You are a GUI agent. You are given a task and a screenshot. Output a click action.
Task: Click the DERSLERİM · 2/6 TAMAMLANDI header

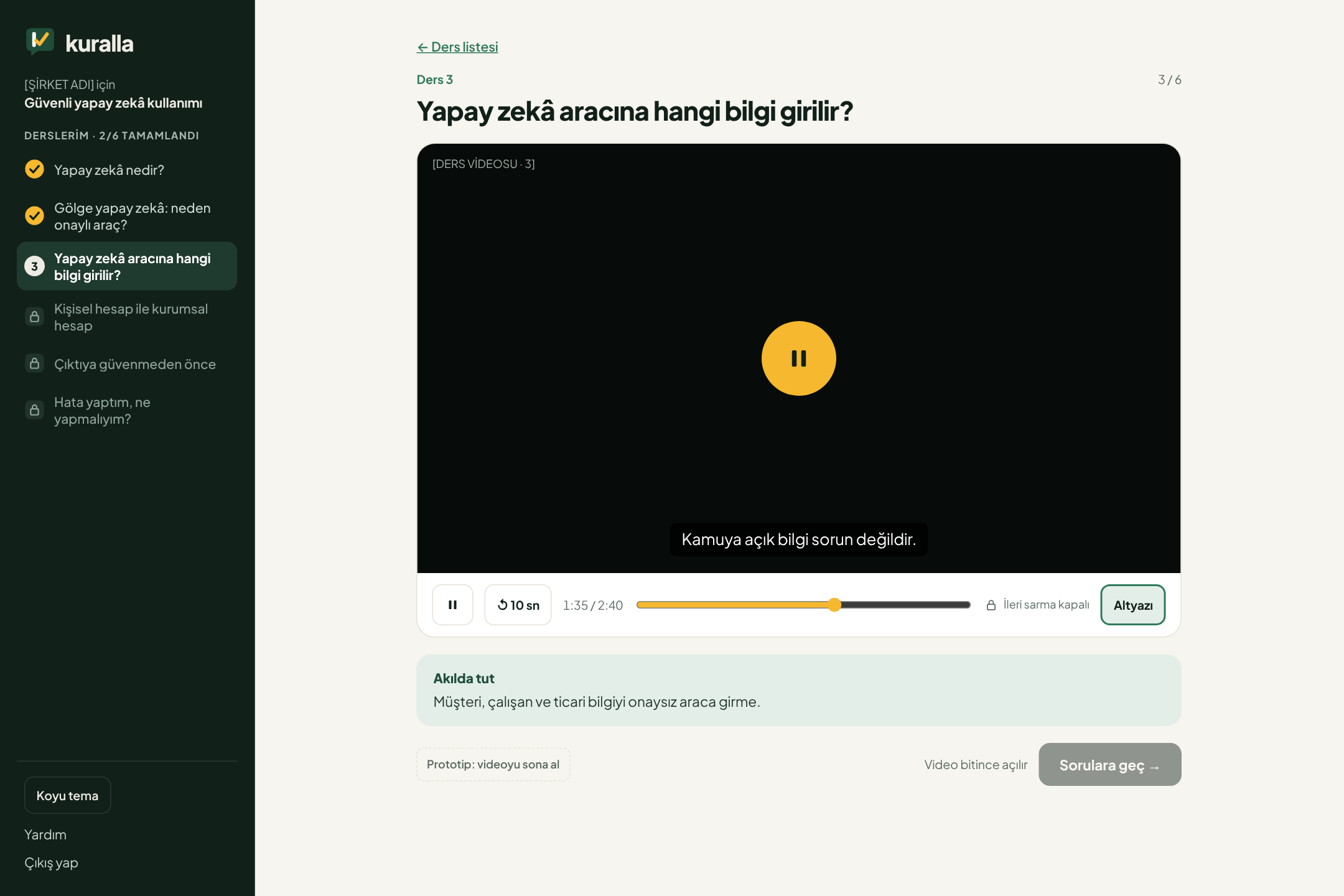coord(111,136)
